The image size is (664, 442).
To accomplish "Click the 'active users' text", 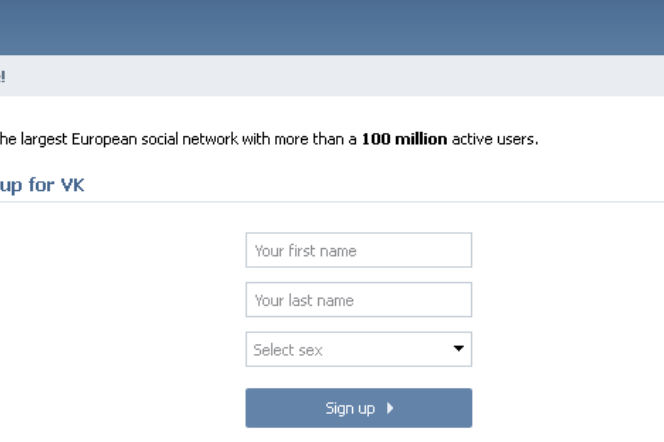I will click(x=493, y=139).
